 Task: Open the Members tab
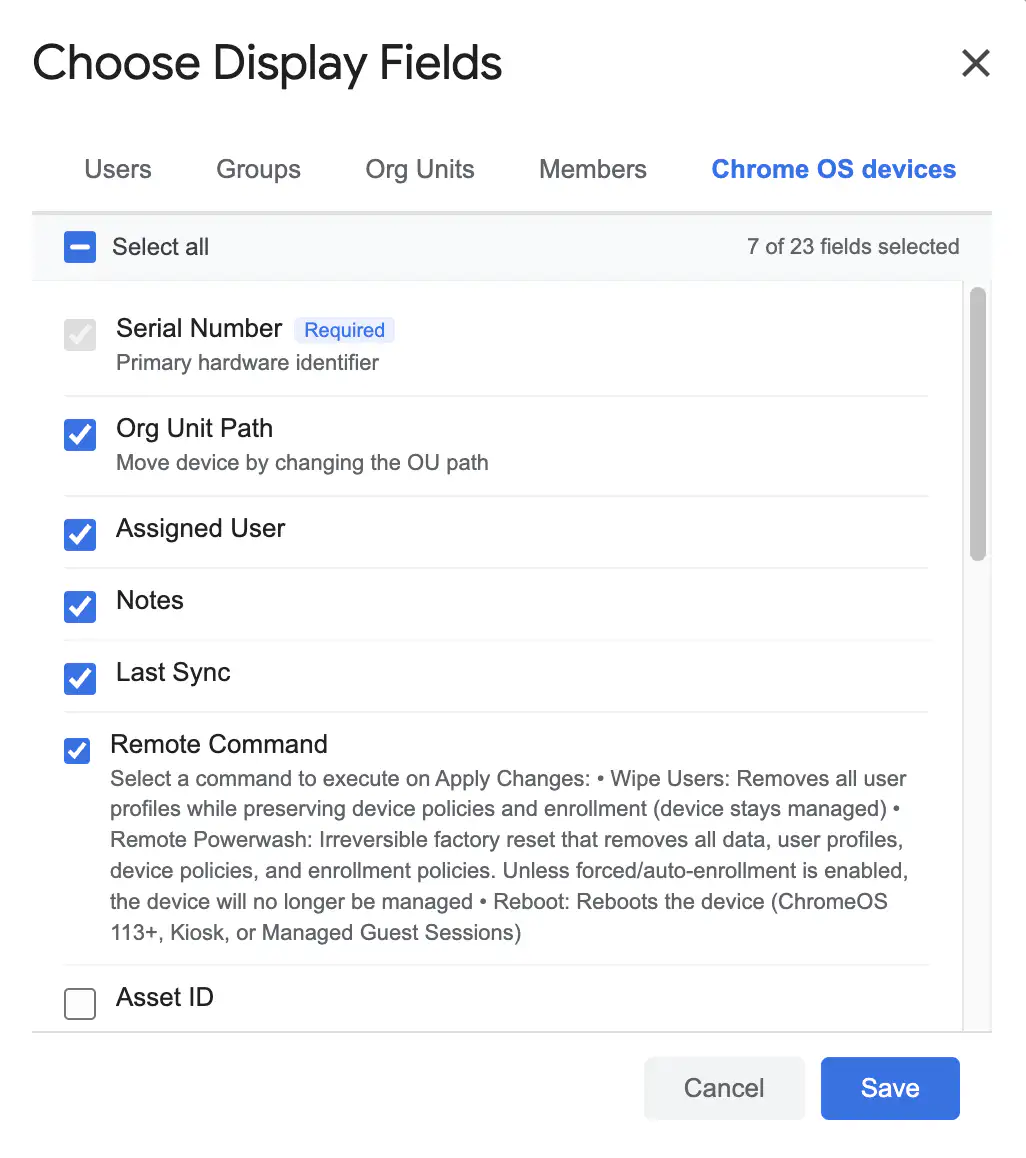pyautogui.click(x=592, y=169)
